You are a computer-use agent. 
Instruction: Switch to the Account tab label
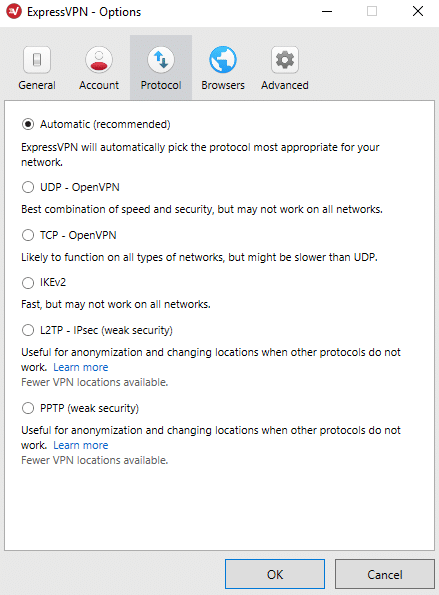(x=99, y=85)
